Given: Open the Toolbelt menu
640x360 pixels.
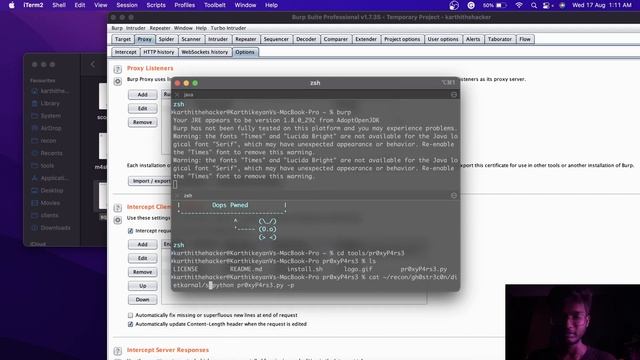Looking at the screenshot, I should [215, 5].
